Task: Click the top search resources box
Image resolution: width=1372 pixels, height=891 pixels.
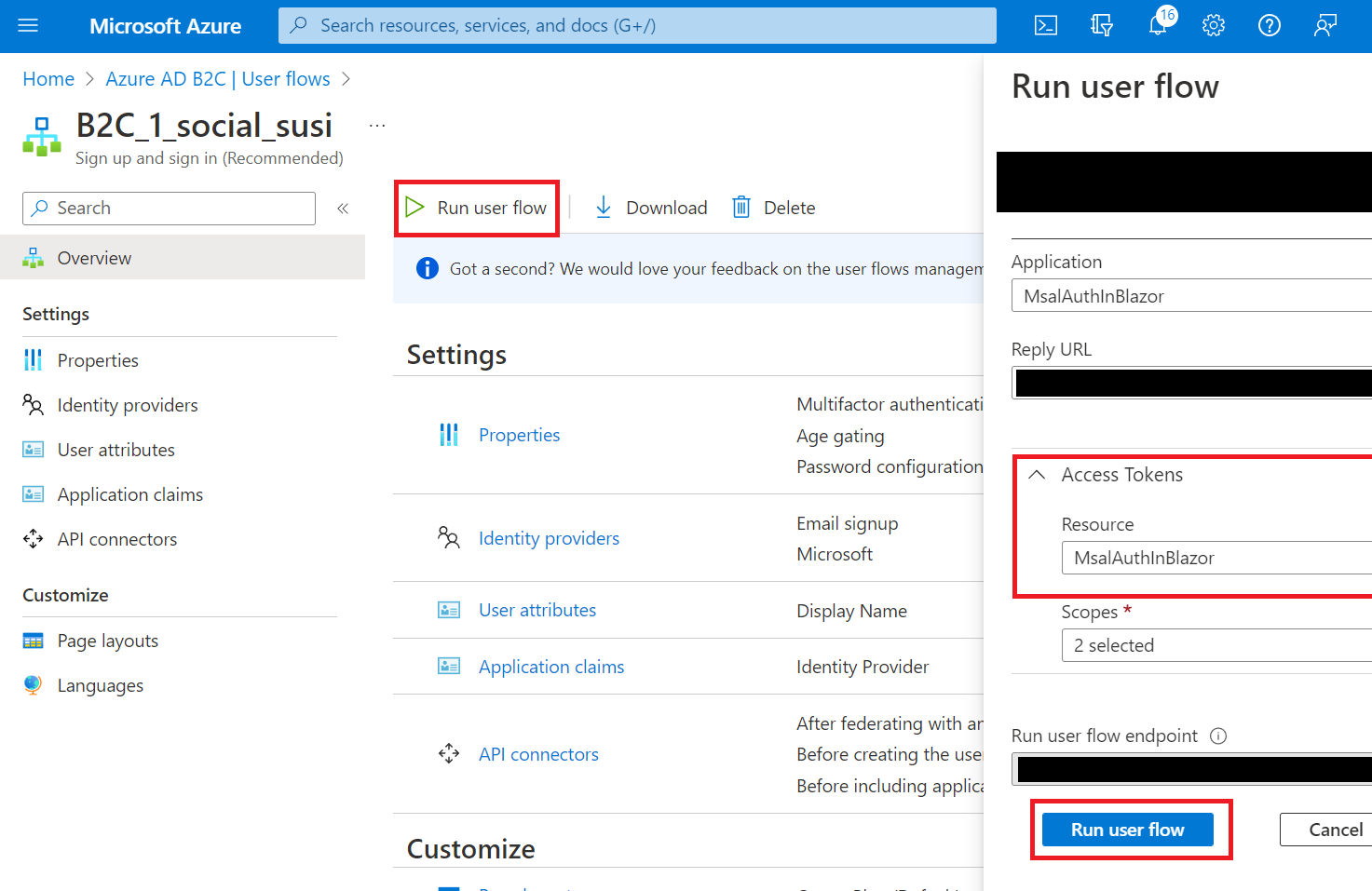Action: point(637,26)
